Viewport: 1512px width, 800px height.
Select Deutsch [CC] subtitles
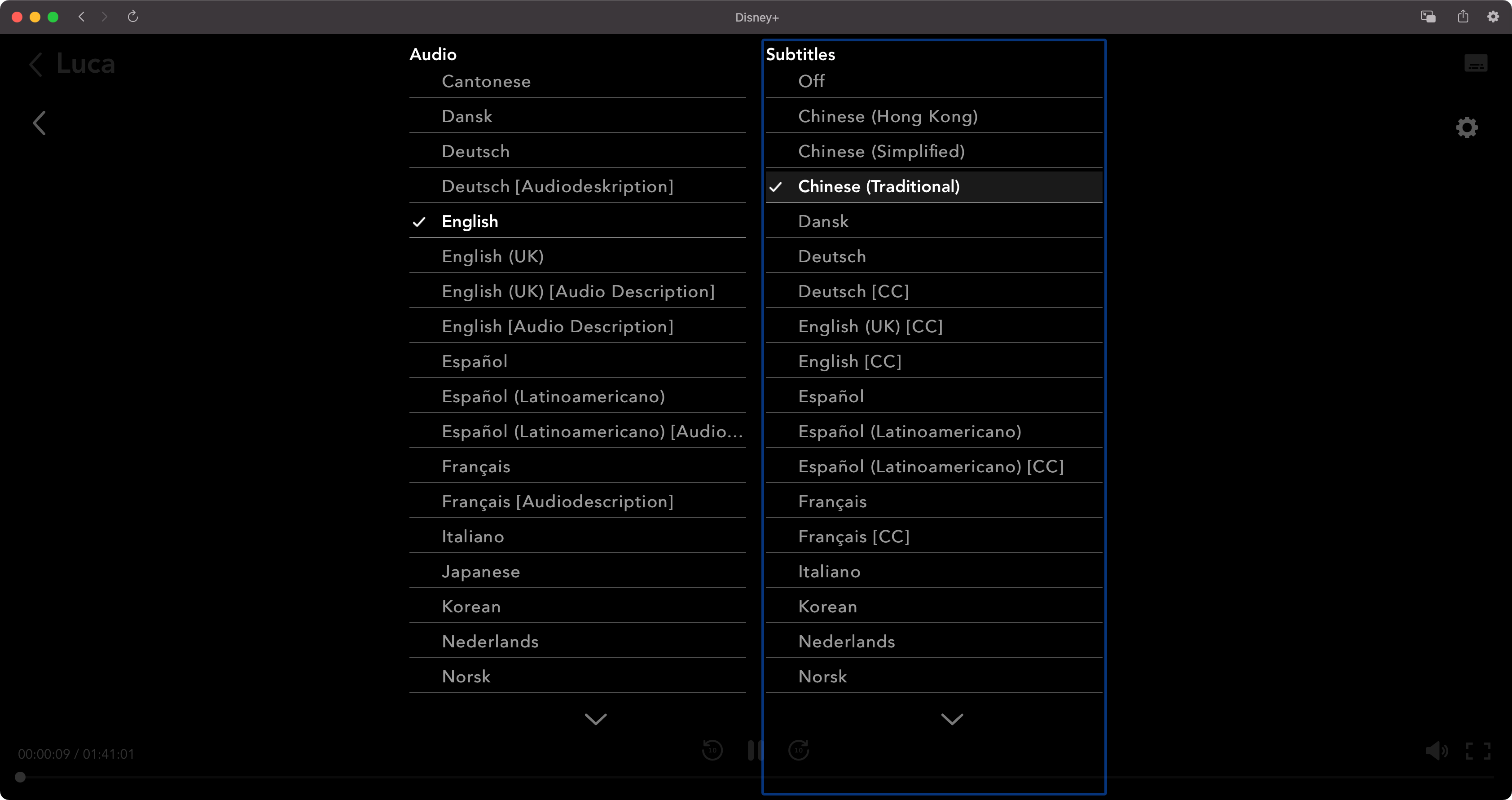pyautogui.click(x=933, y=292)
